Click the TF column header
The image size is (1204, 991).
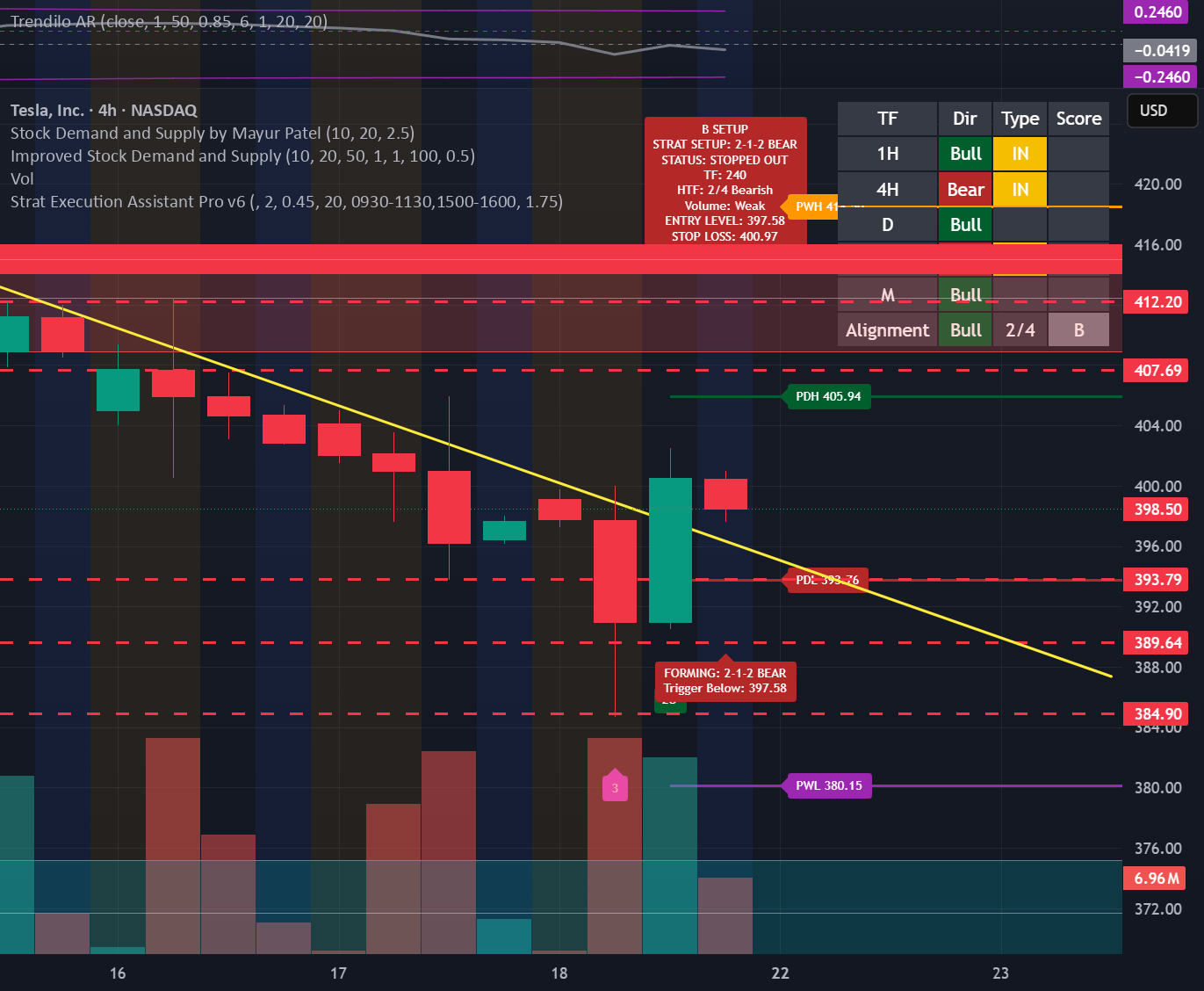pos(887,119)
